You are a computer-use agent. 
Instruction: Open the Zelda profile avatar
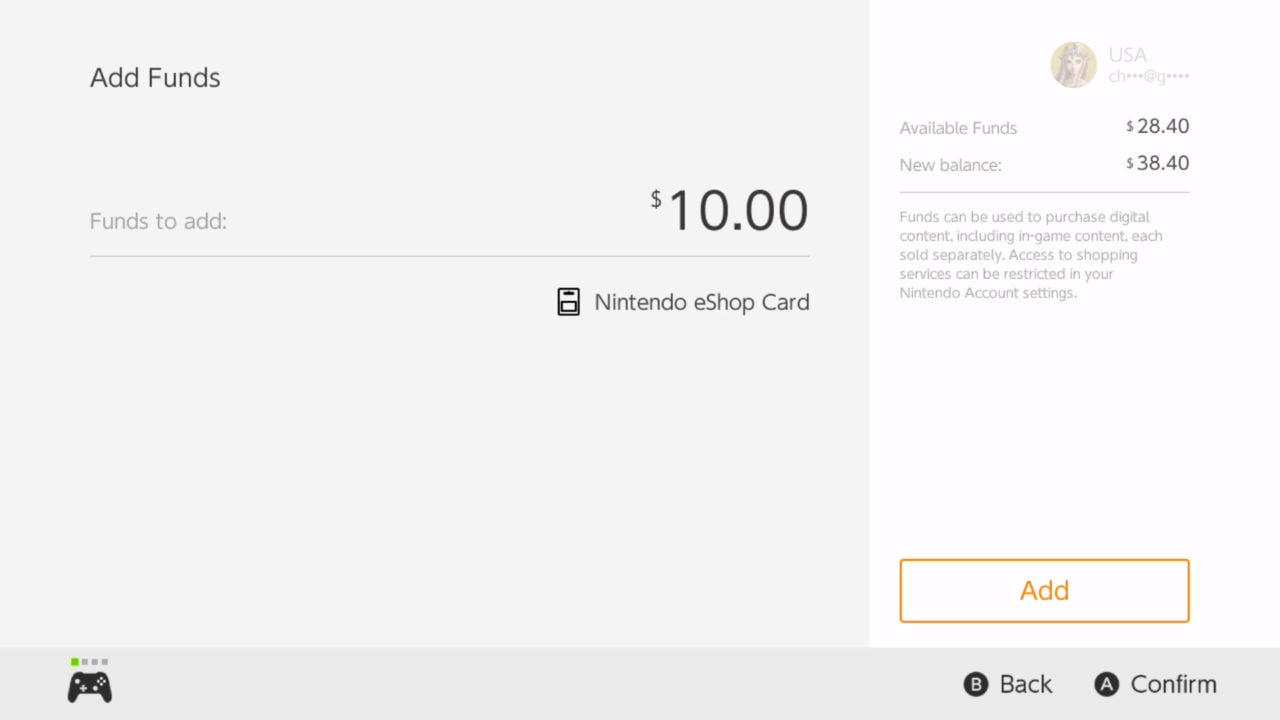pyautogui.click(x=1073, y=64)
